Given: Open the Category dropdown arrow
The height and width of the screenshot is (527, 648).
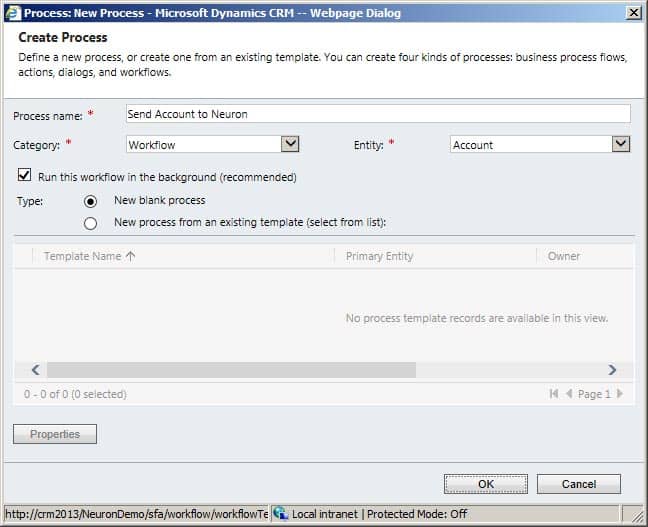Looking at the screenshot, I should [290, 144].
